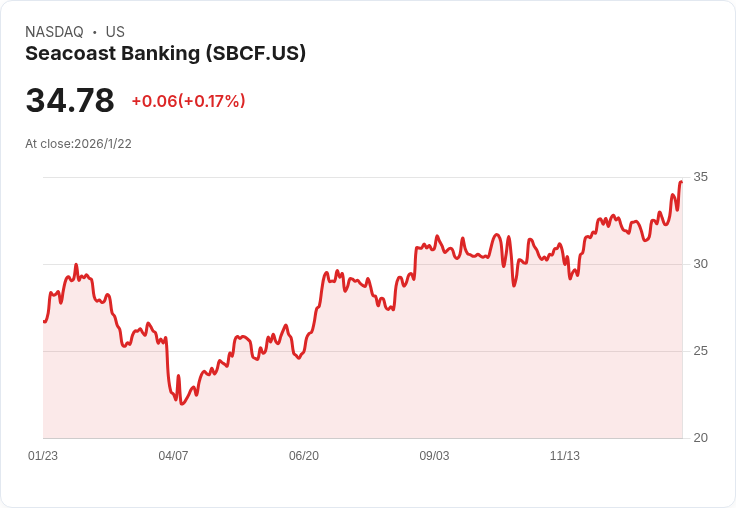The width and height of the screenshot is (736, 508).
Task: Select the 06/20 date on the x-axis
Action: pos(304,456)
